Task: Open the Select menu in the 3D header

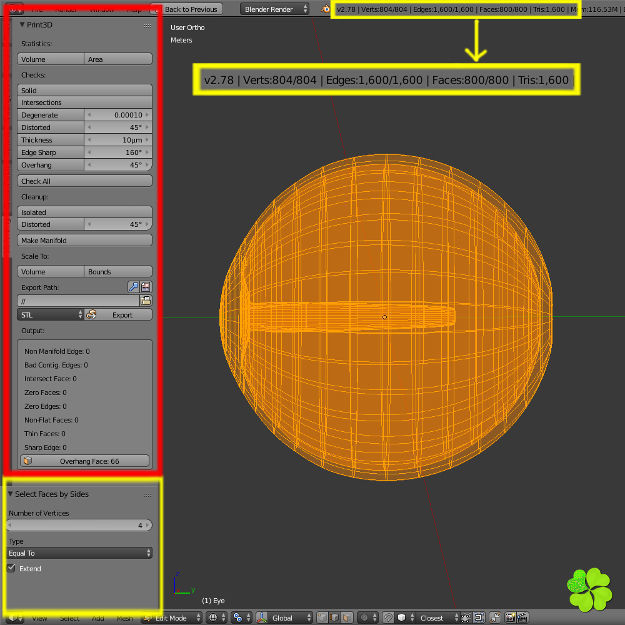Action: (69, 618)
